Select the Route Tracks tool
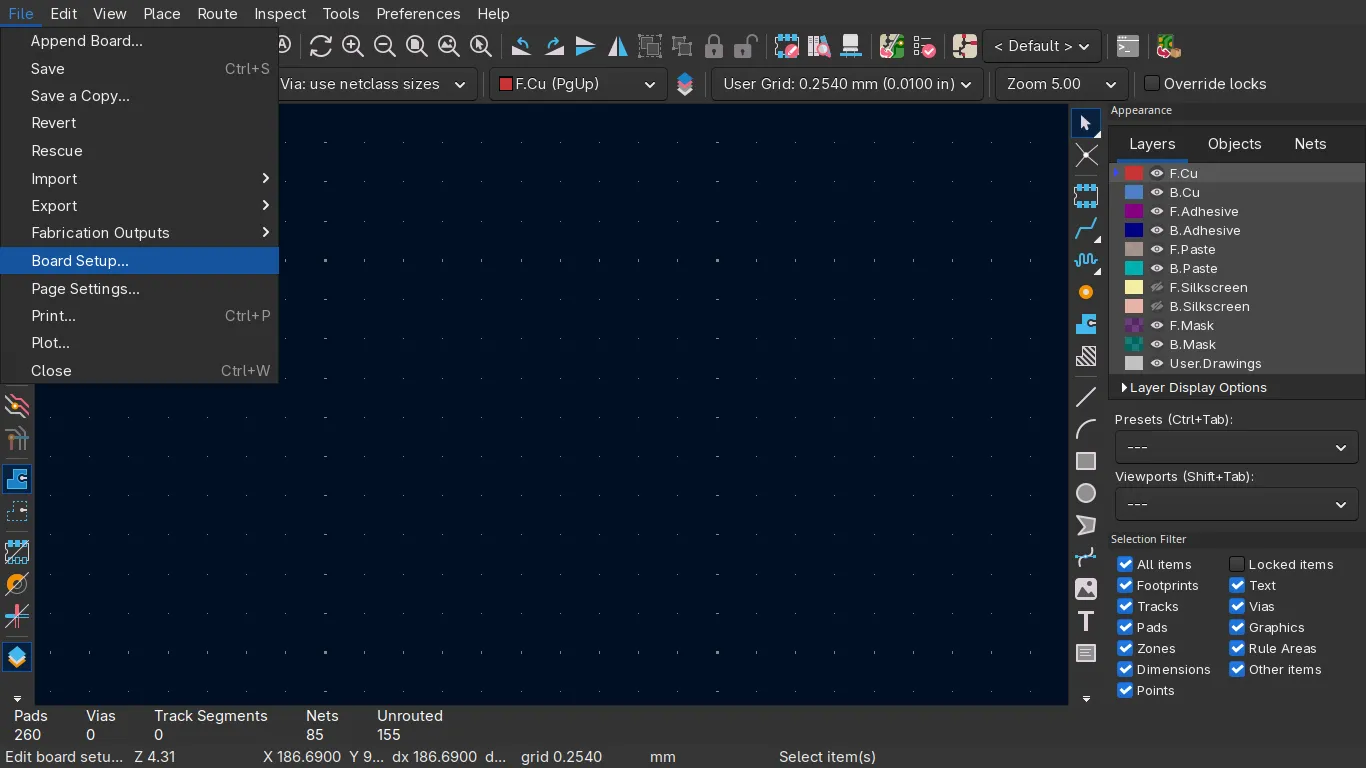The height and width of the screenshot is (768, 1366). 1086,228
